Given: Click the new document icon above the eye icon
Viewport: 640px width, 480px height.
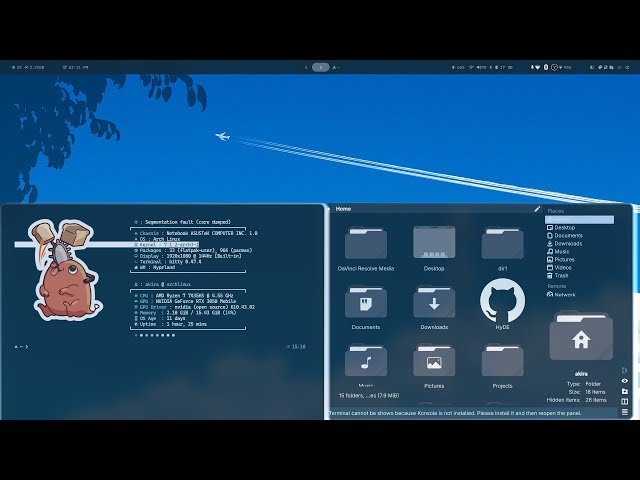Looking at the screenshot, I should [x=624, y=370].
